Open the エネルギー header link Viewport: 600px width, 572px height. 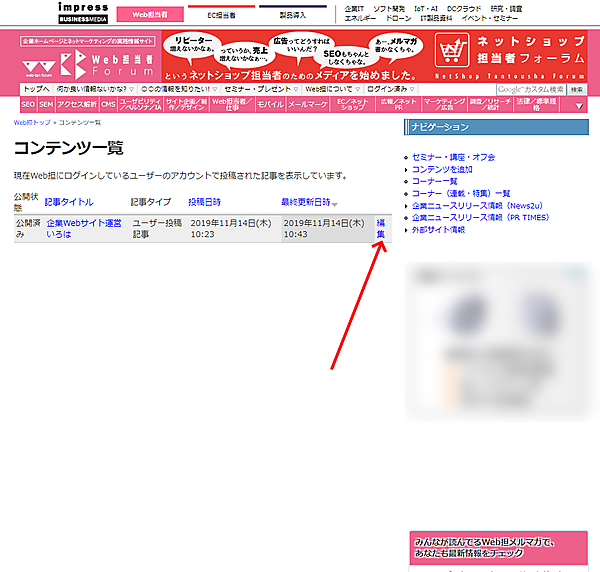point(360,18)
